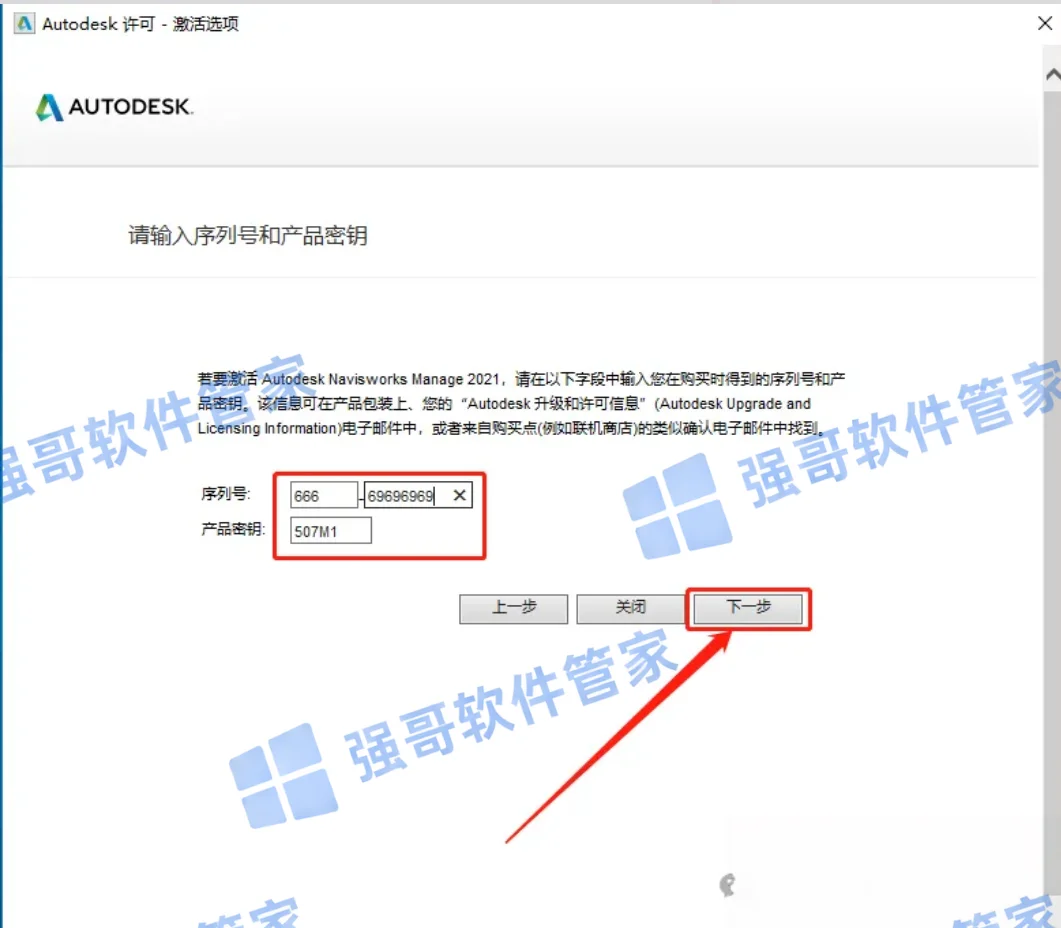Click the Autodesk title bar app icon
1061x928 pixels.
[24, 24]
